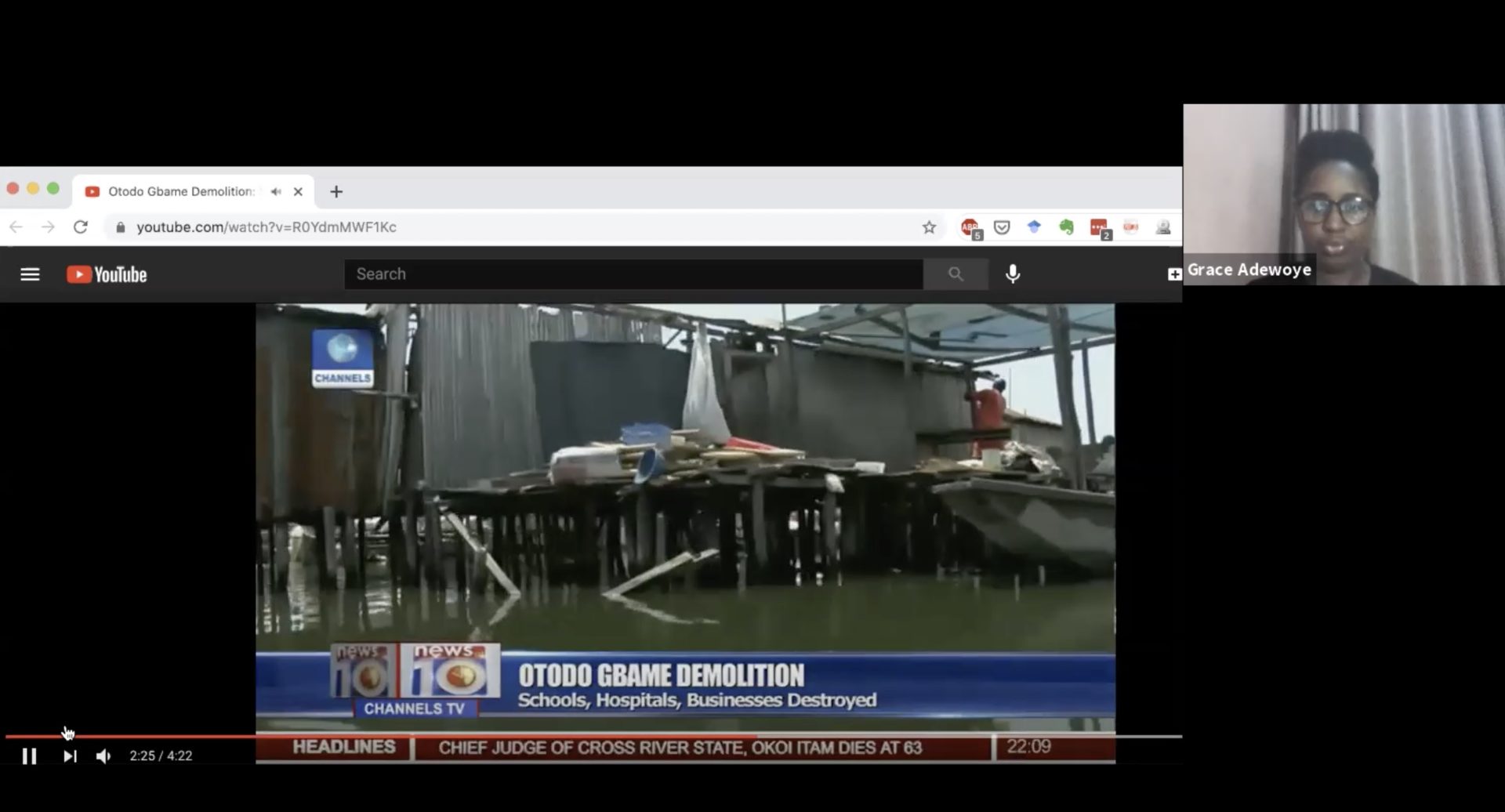The width and height of the screenshot is (1505, 812).
Task: Click the video time 2:25 / 4:22
Action: [x=161, y=756]
